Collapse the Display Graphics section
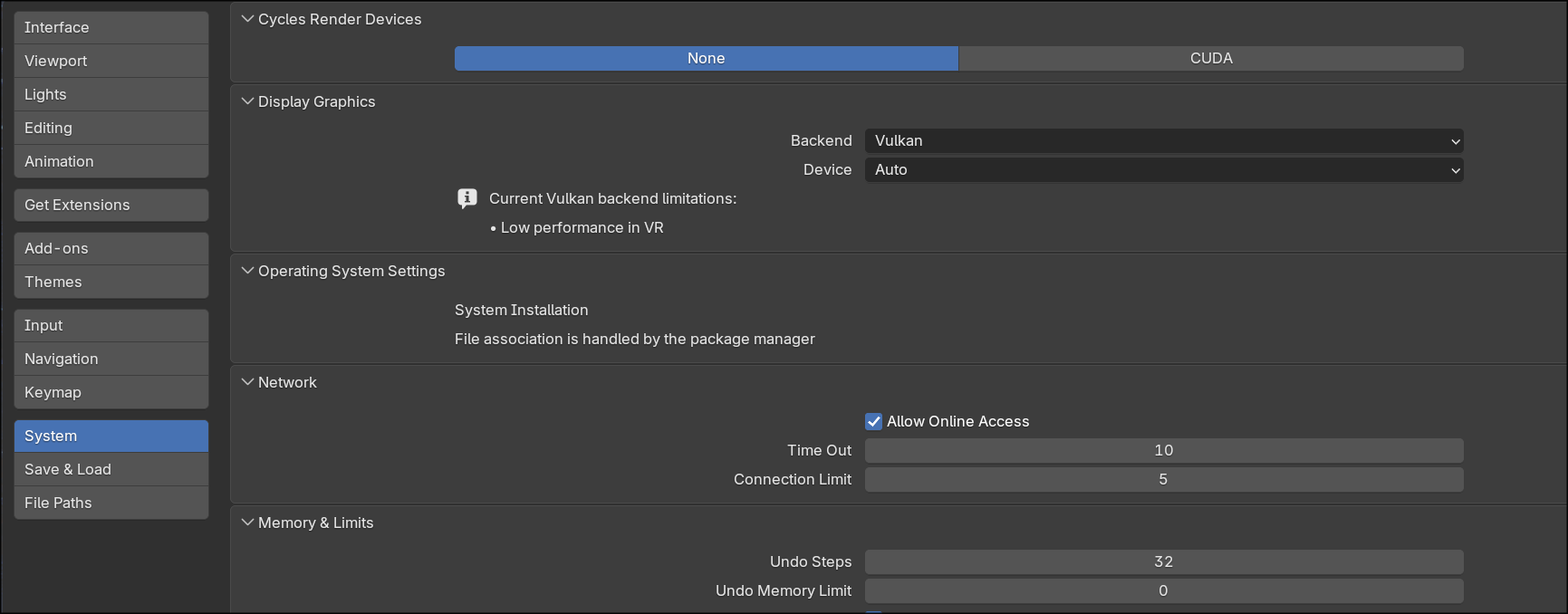 [247, 101]
